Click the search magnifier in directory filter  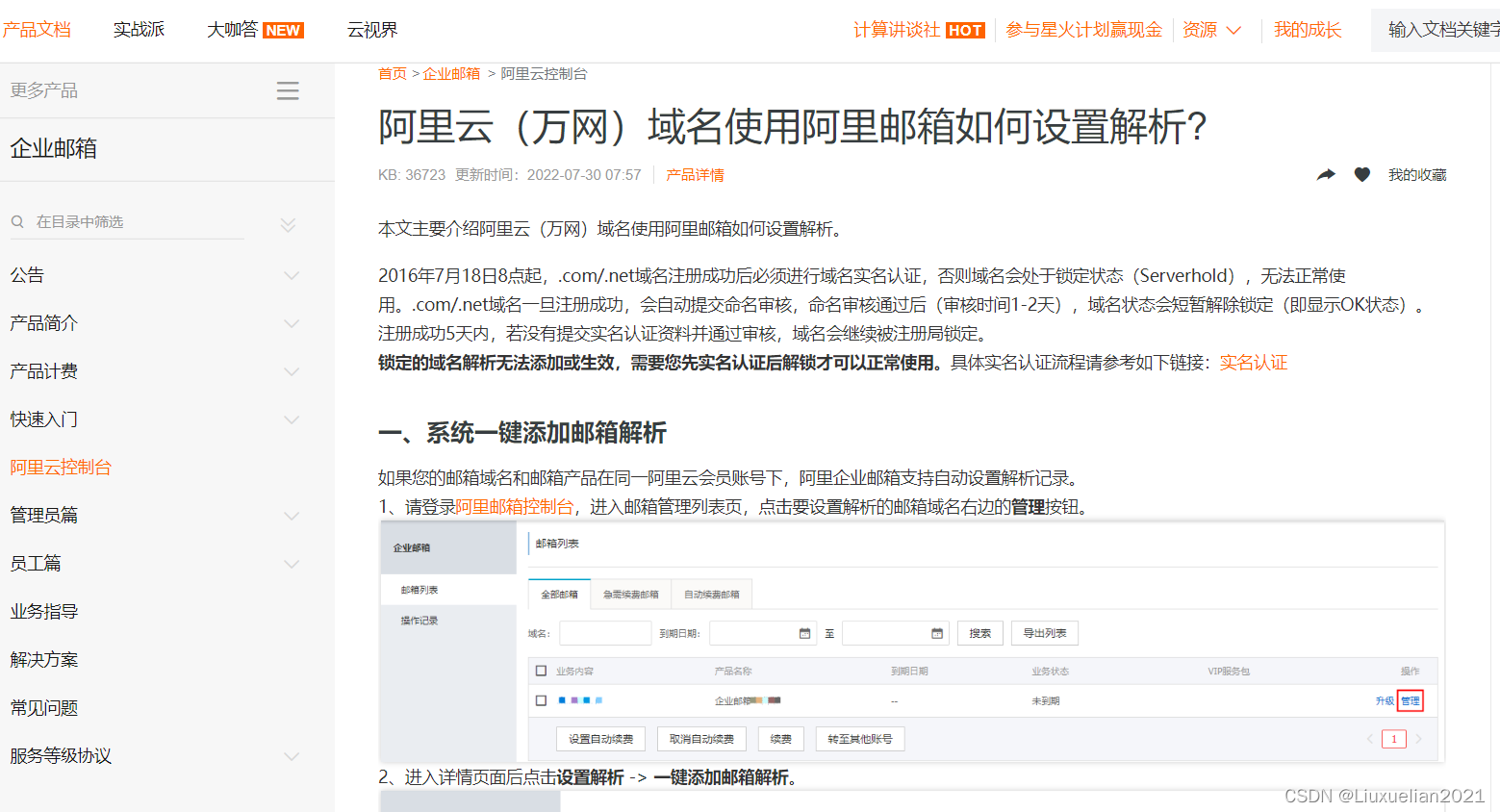tap(17, 221)
